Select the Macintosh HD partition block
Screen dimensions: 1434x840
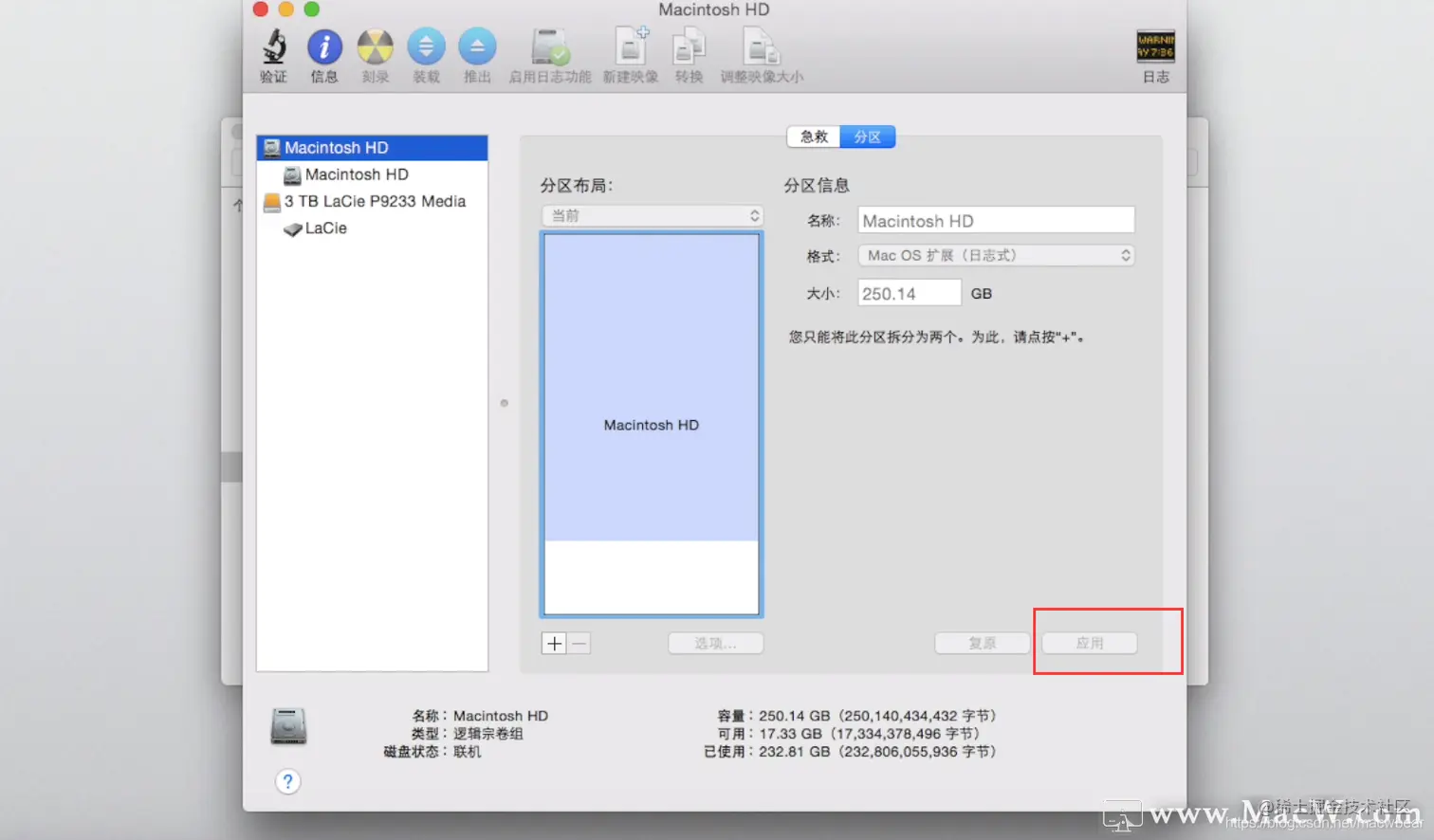point(652,387)
